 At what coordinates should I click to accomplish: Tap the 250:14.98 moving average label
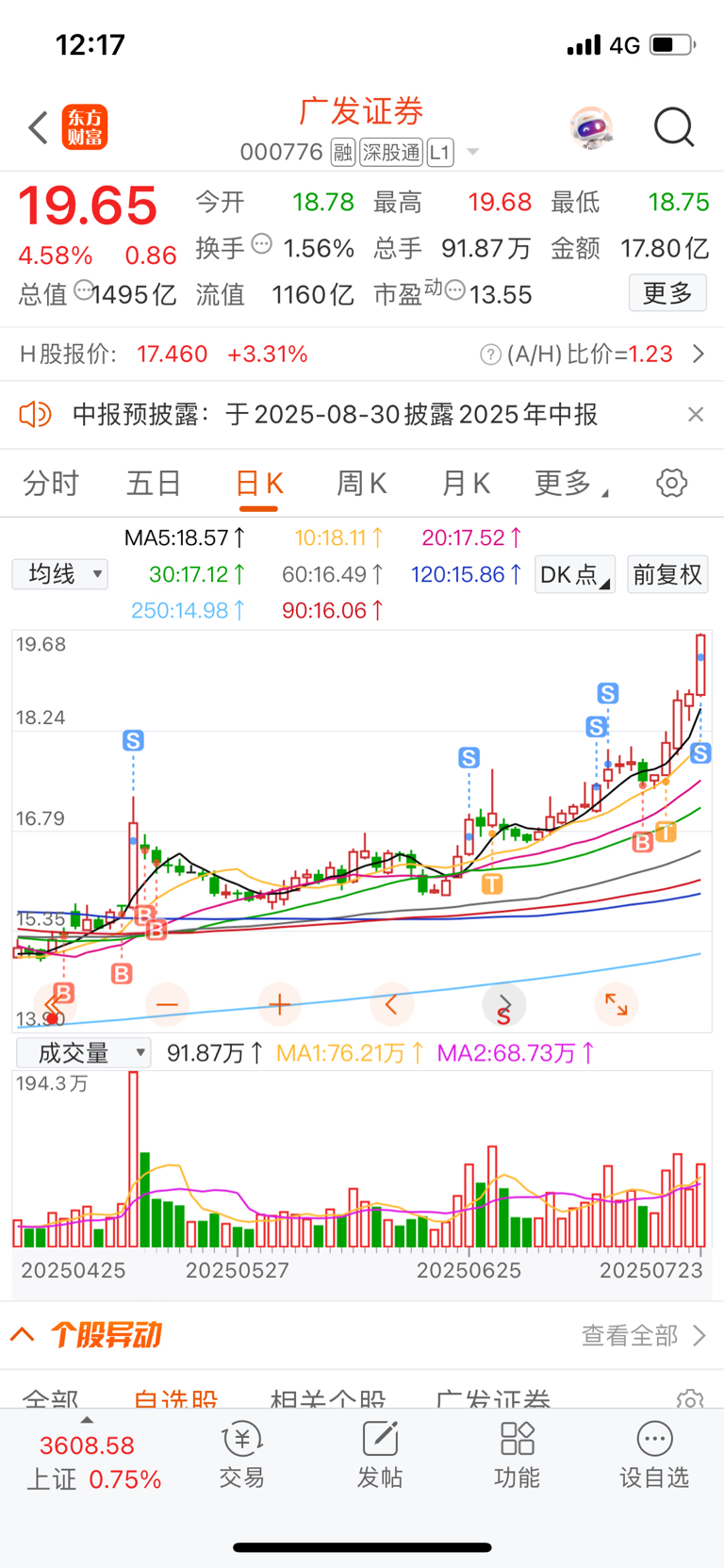point(189,611)
